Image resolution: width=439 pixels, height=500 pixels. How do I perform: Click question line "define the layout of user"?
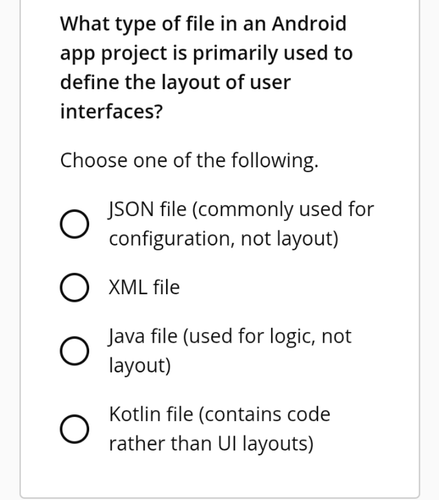pos(175,82)
